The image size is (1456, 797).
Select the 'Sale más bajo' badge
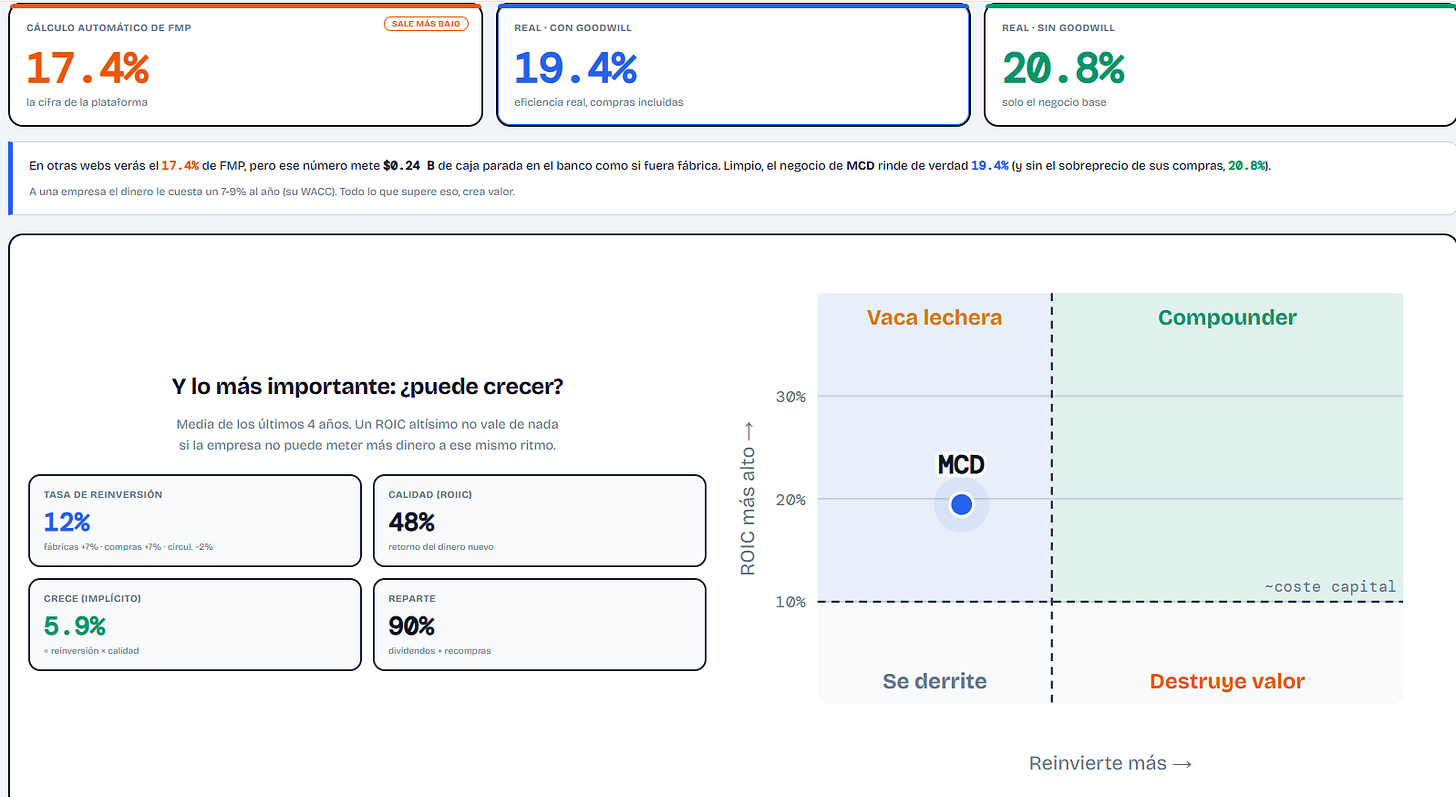pyautogui.click(x=427, y=23)
